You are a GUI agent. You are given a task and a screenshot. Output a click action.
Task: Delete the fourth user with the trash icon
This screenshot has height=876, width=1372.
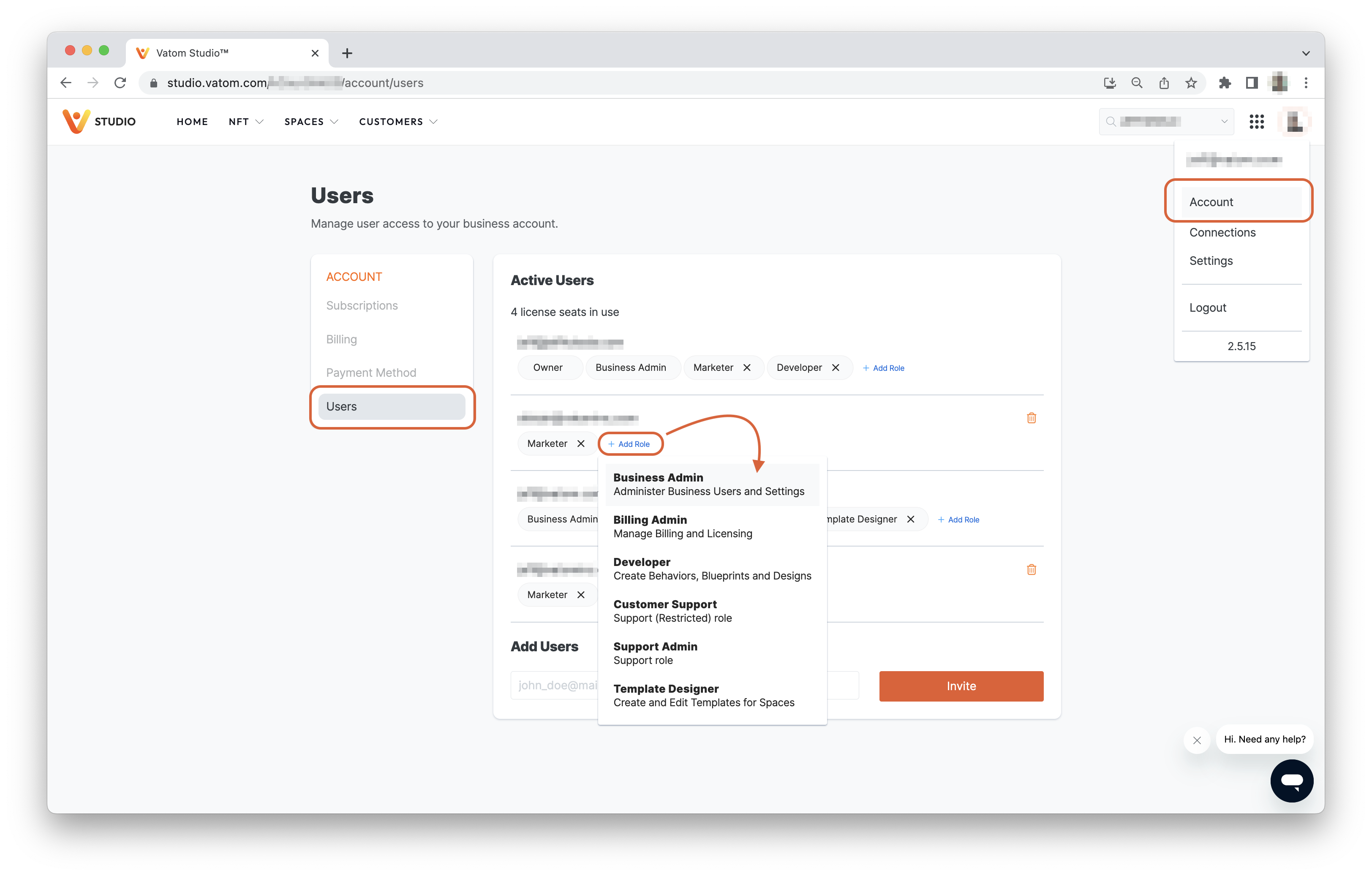(1031, 570)
